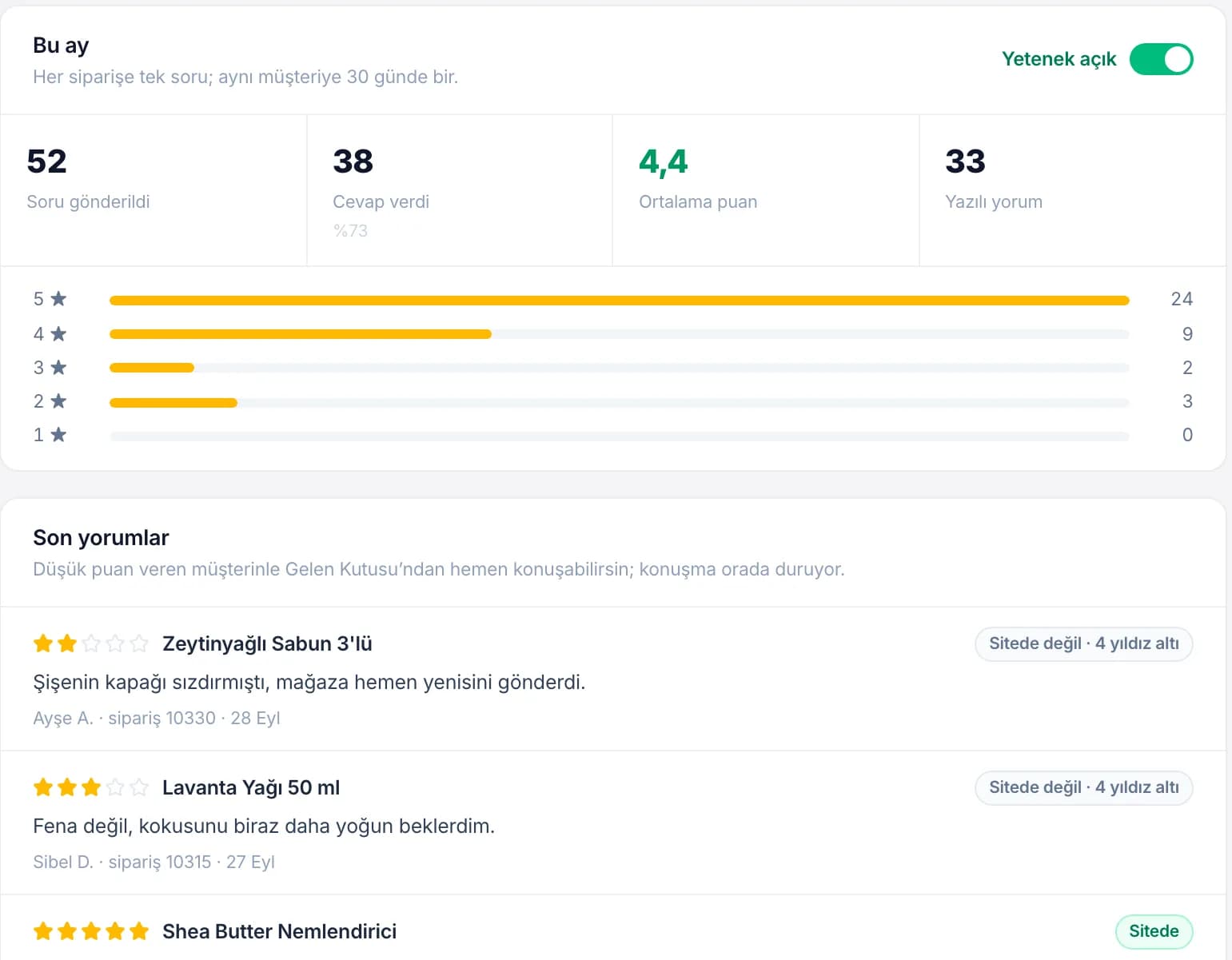Click the Son yorumlar heading
The height and width of the screenshot is (960, 1232).
[x=101, y=538]
